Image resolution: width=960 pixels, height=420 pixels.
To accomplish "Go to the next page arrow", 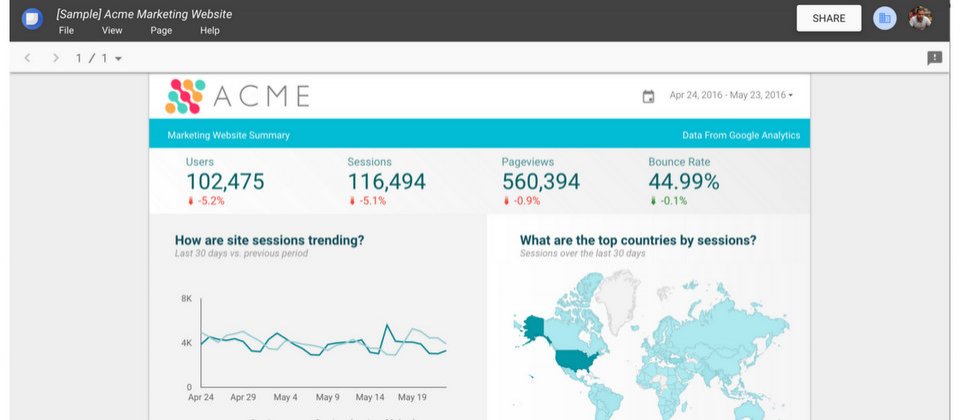I will [56, 58].
